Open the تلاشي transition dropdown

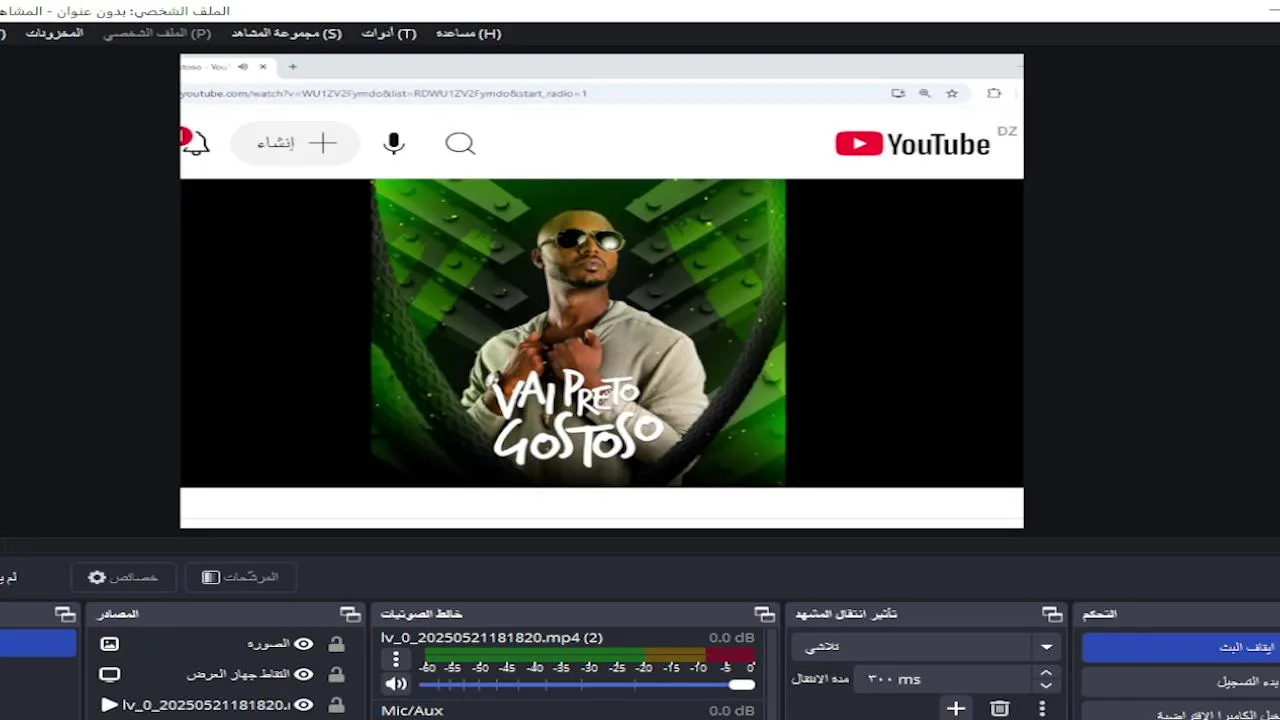coord(925,647)
